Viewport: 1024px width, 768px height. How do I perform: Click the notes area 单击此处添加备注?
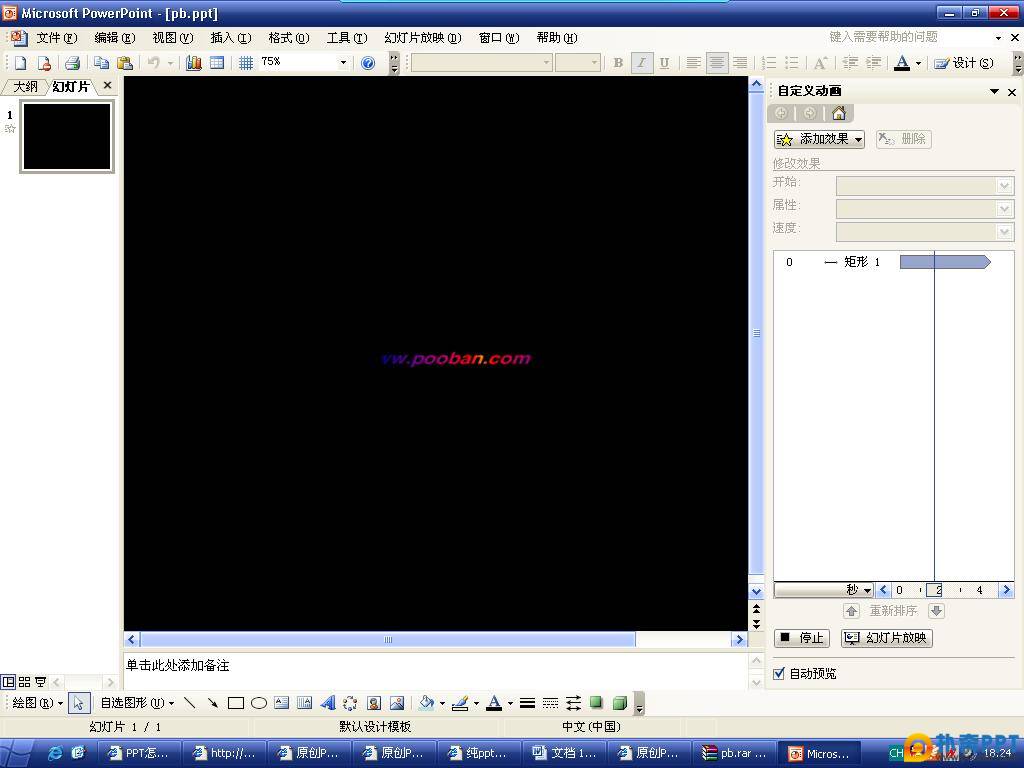(x=435, y=669)
